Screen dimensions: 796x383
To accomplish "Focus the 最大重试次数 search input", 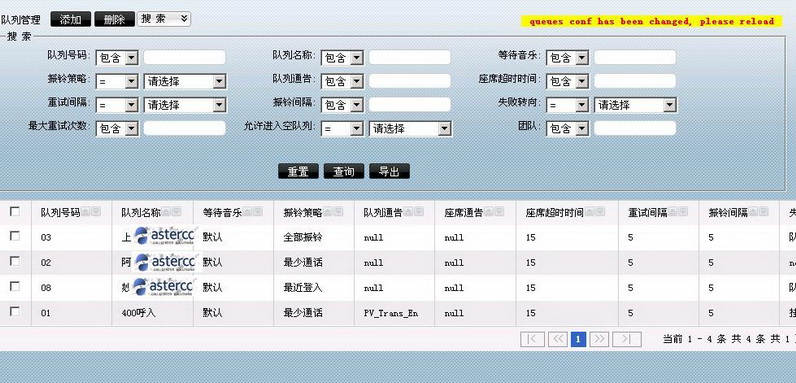I will [185, 128].
